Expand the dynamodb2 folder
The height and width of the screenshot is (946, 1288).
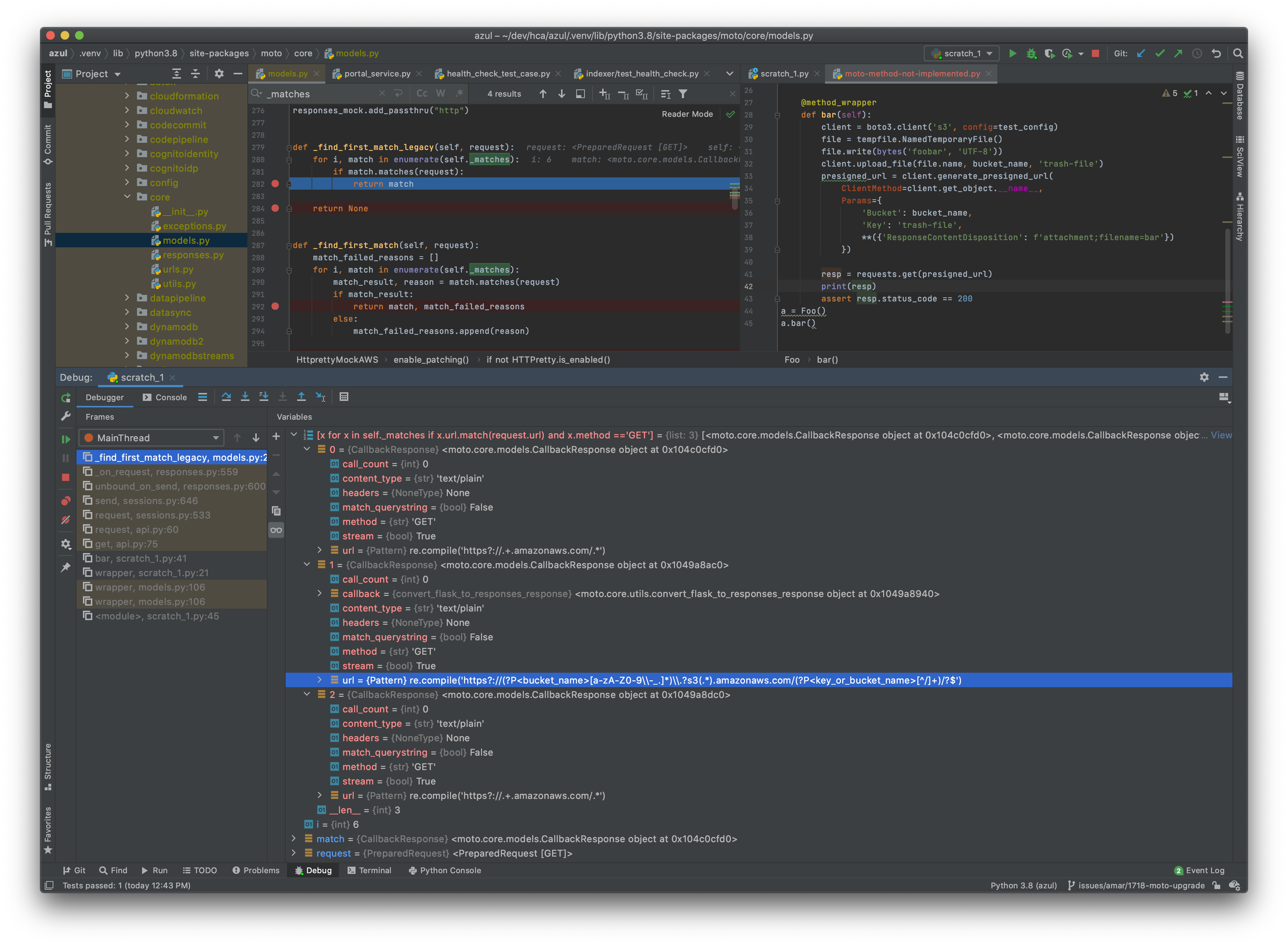click(127, 341)
